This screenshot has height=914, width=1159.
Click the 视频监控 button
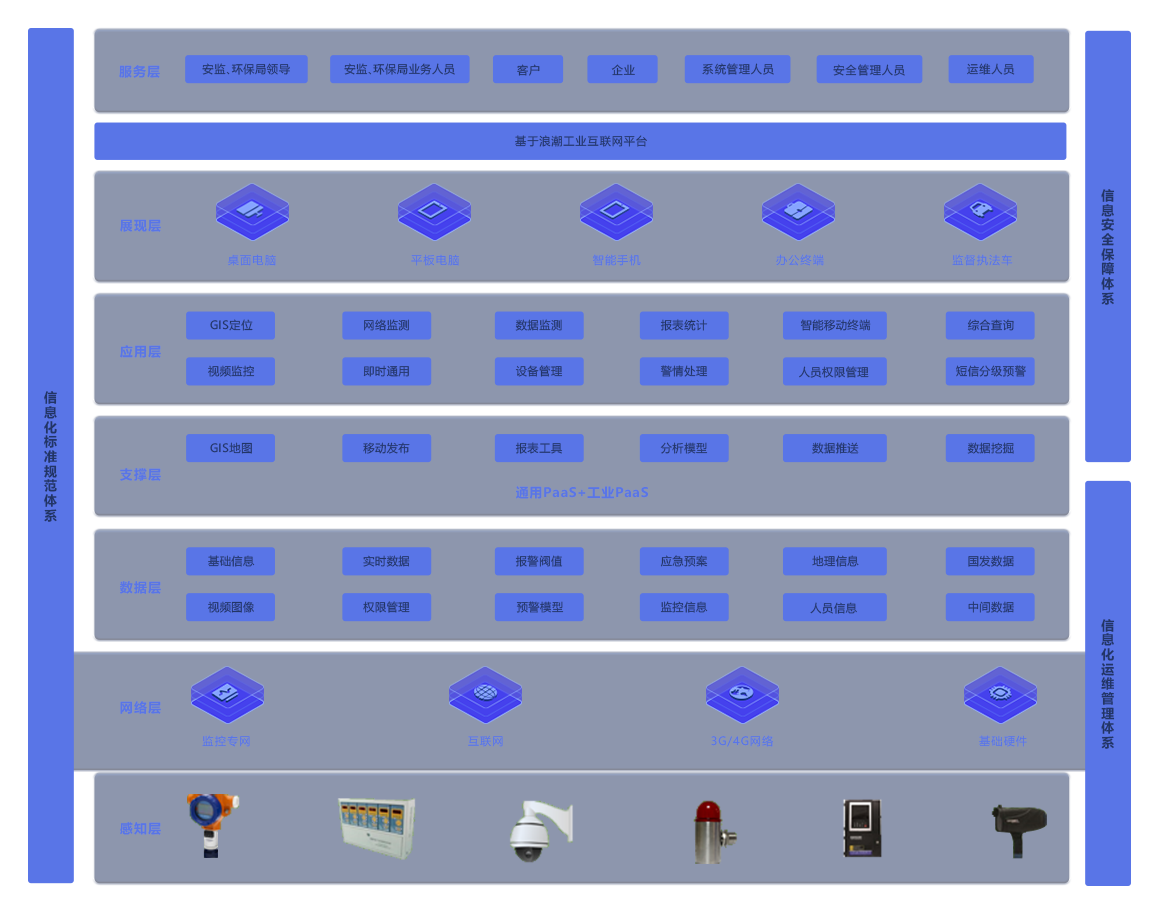click(x=230, y=372)
